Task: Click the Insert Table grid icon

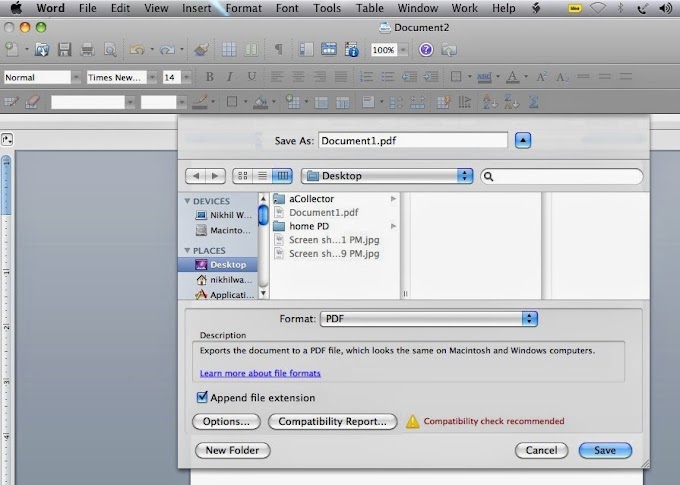Action: (229, 49)
